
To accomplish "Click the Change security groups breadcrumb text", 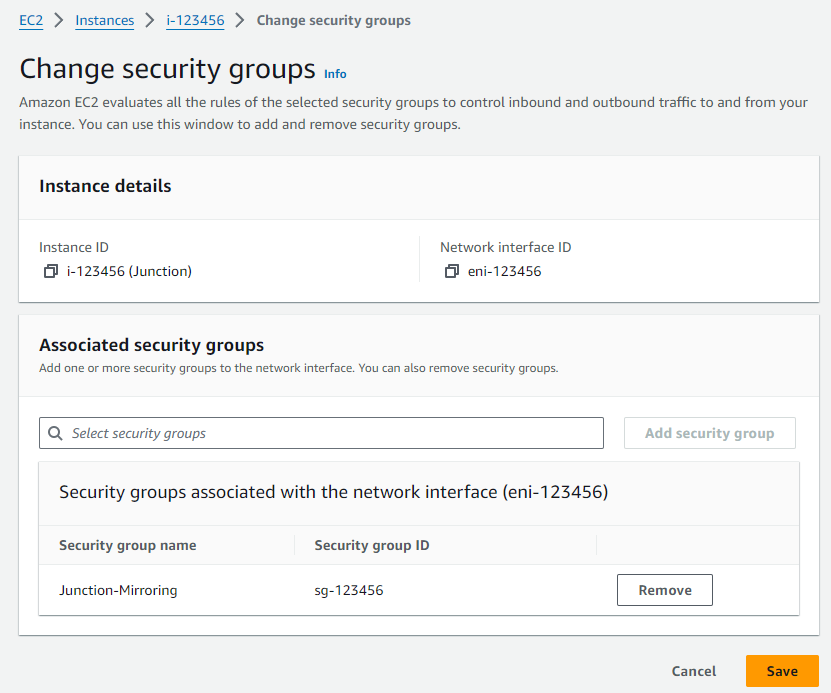I will pyautogui.click(x=333, y=20).
